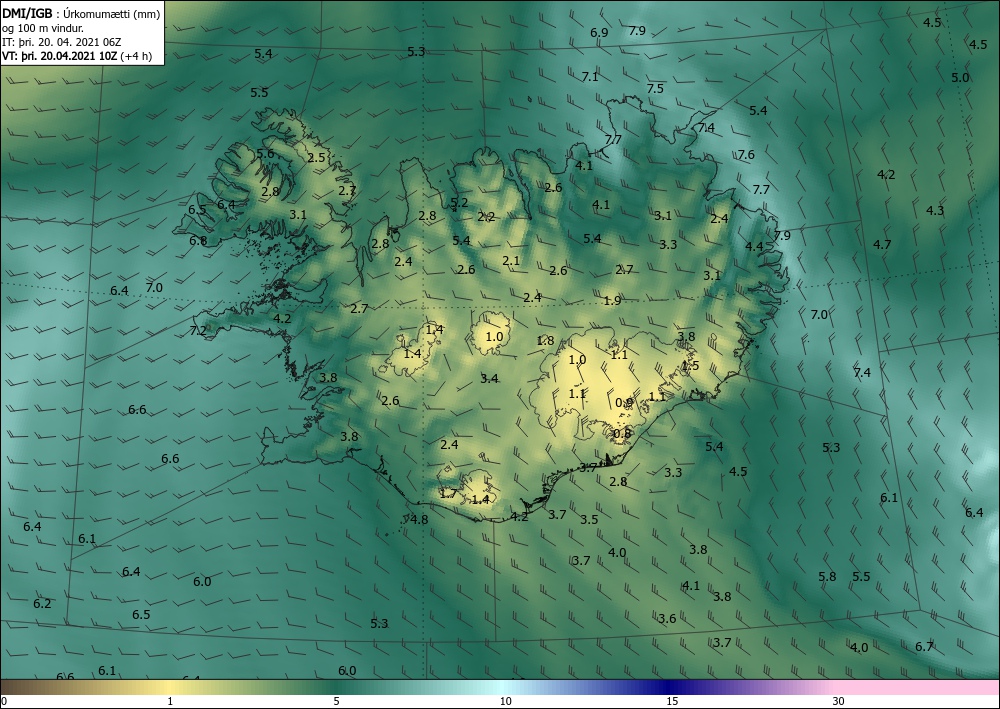Image resolution: width=1000 pixels, height=709 pixels.
Task: Click the '4.8' value on the map
Action: pyautogui.click(x=419, y=519)
